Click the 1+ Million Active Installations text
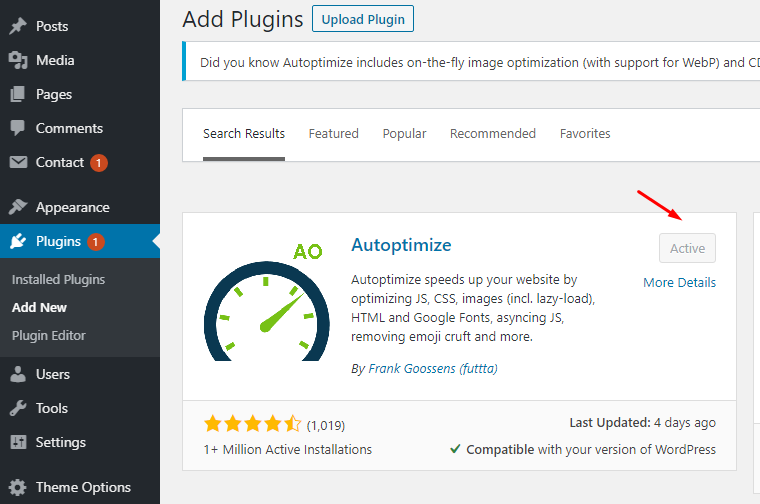The width and height of the screenshot is (760, 504). [x=287, y=450]
